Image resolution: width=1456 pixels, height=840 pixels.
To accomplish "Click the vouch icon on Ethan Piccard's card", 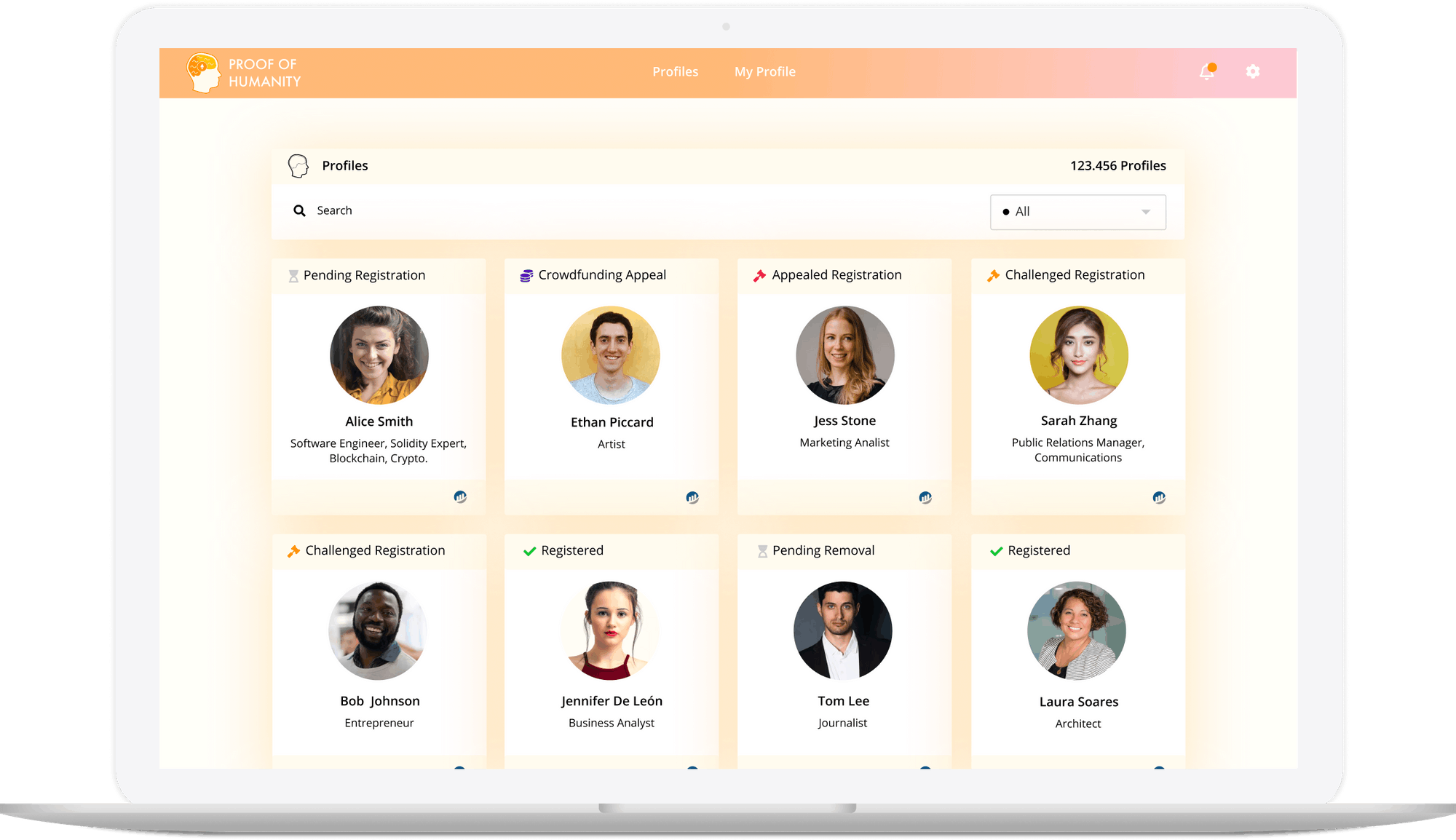I will click(692, 497).
